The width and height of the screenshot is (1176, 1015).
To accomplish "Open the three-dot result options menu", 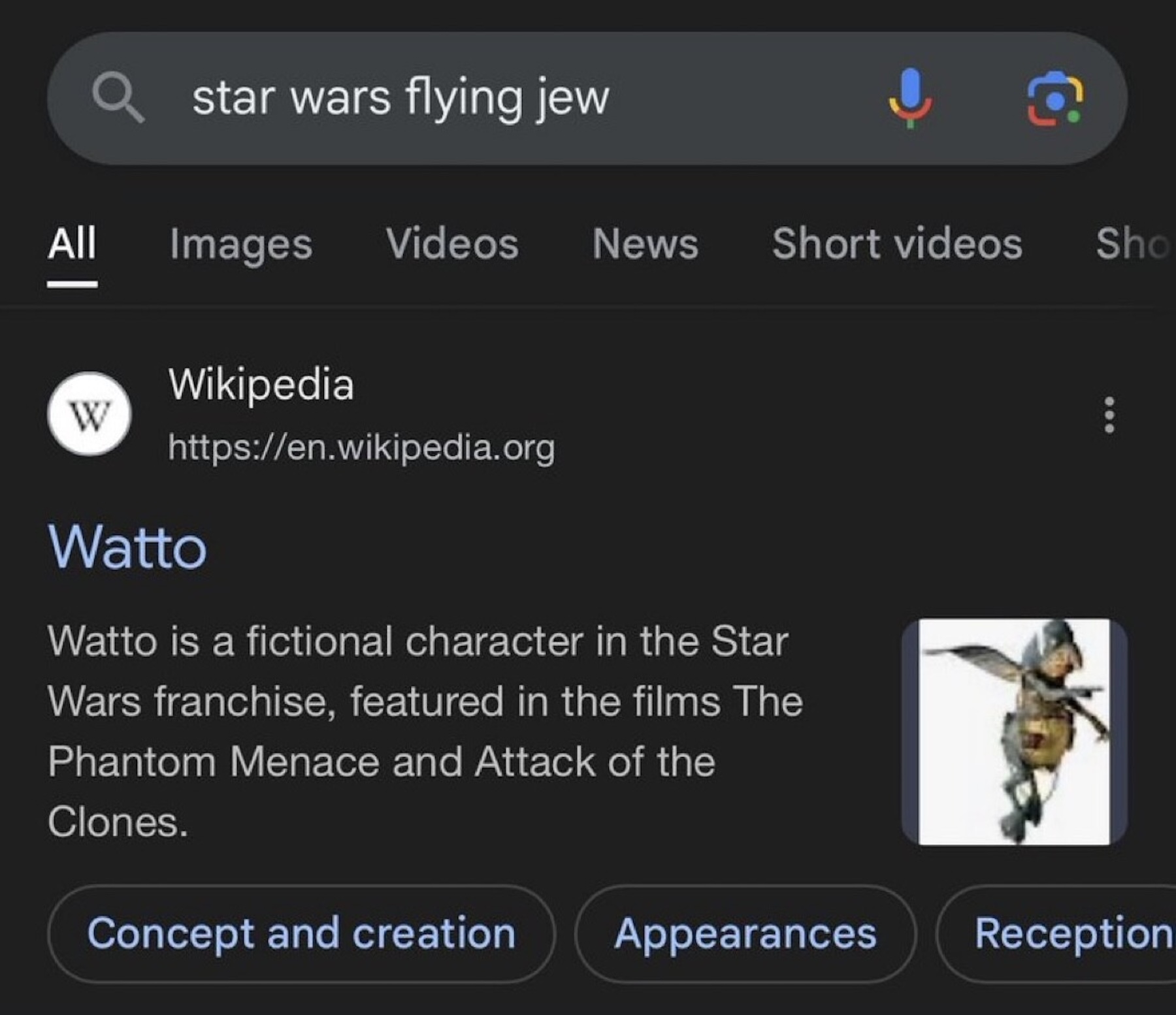I will [1109, 415].
